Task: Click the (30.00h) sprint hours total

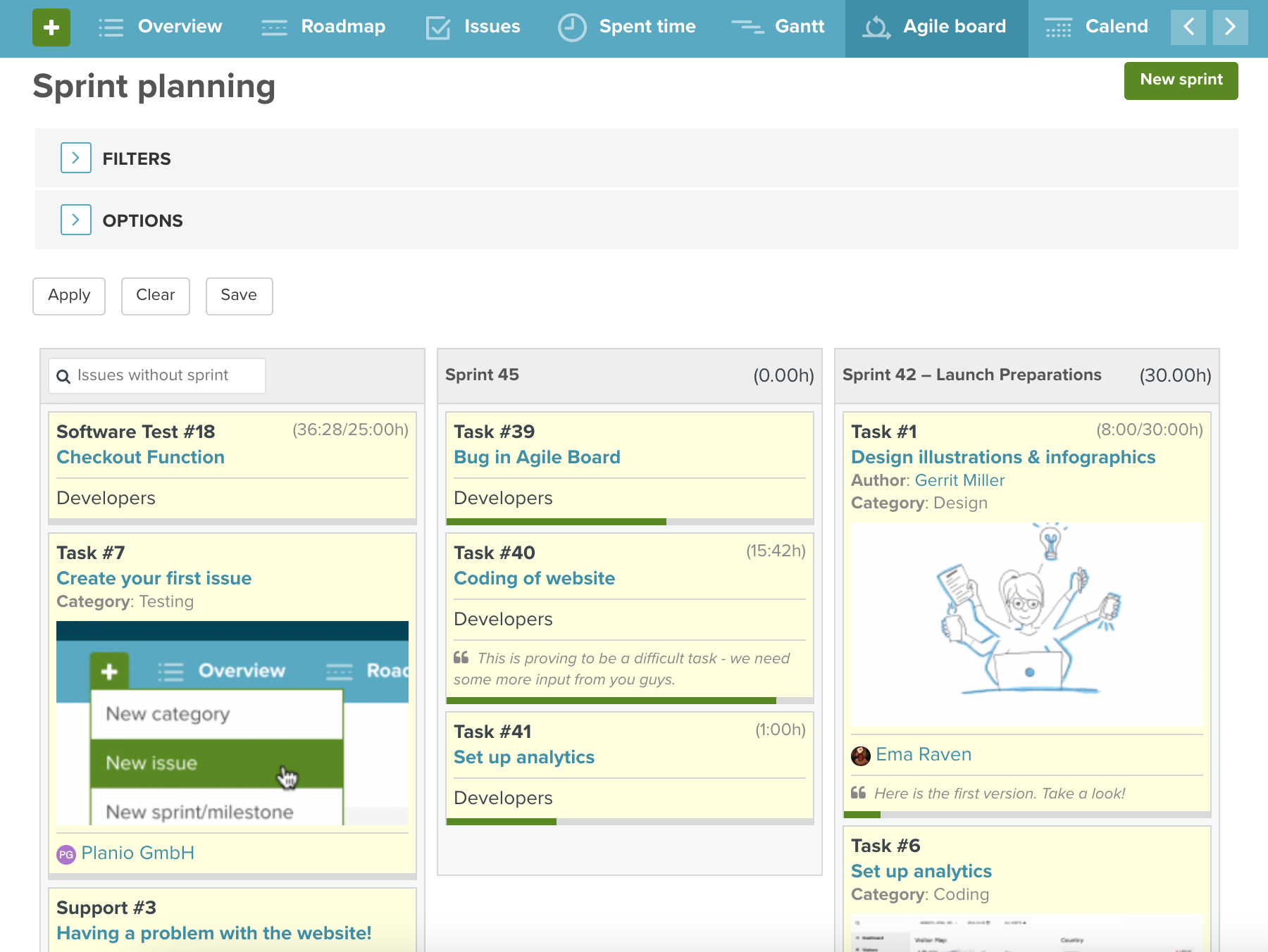Action: (x=1175, y=376)
